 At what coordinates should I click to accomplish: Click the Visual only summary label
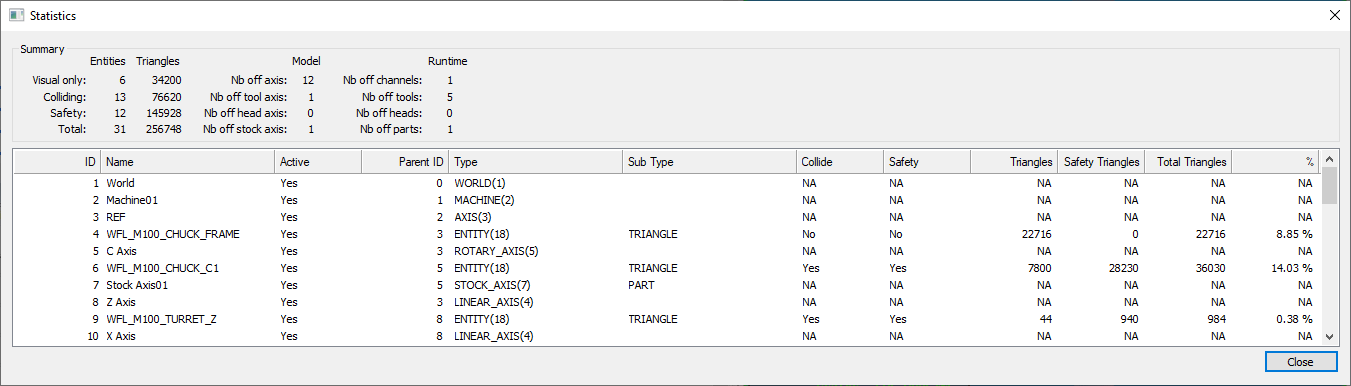pyautogui.click(x=60, y=79)
